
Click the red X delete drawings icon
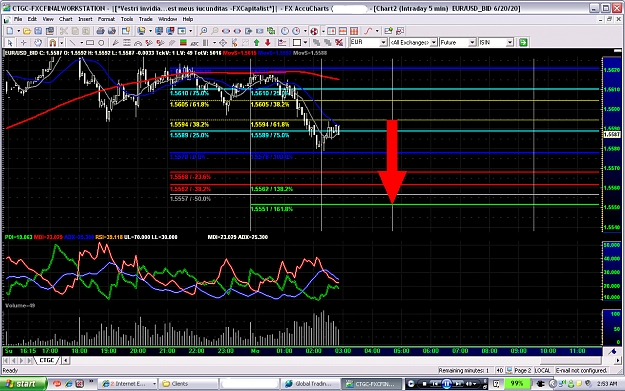pyautogui.click(x=339, y=42)
